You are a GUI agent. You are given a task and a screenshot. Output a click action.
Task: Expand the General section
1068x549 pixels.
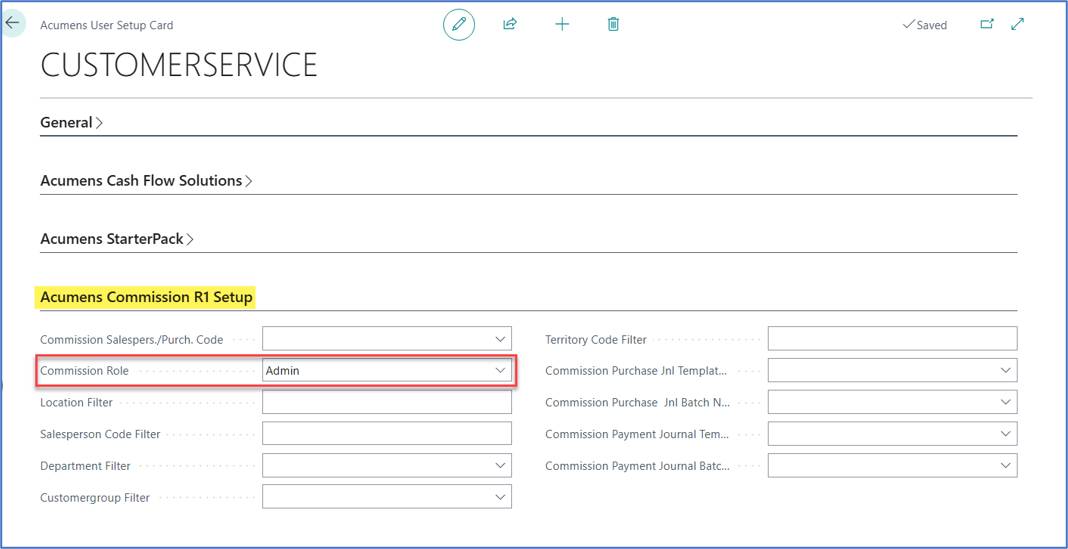click(x=72, y=123)
